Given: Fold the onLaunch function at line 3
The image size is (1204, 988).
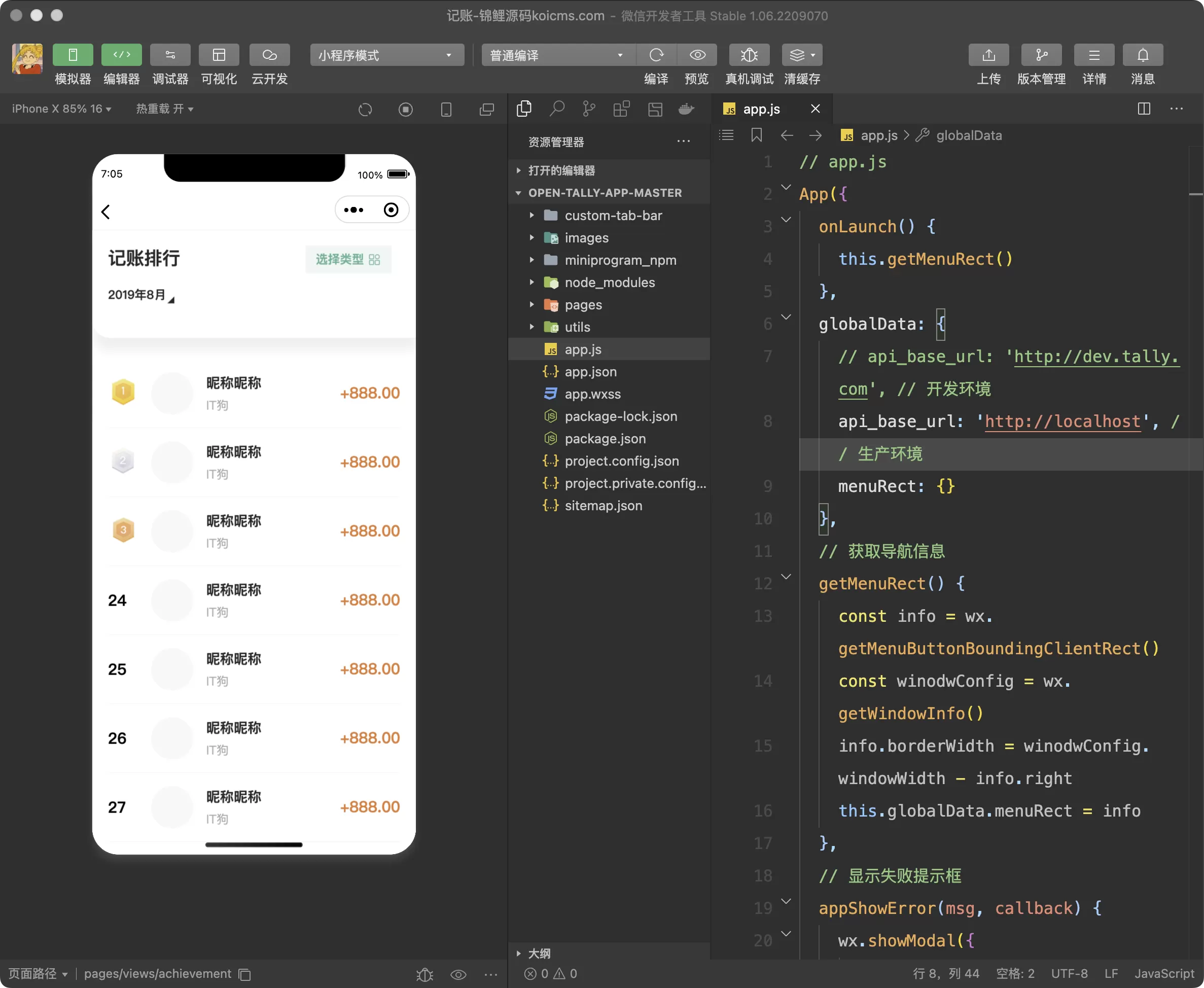Looking at the screenshot, I should pyautogui.click(x=786, y=219).
